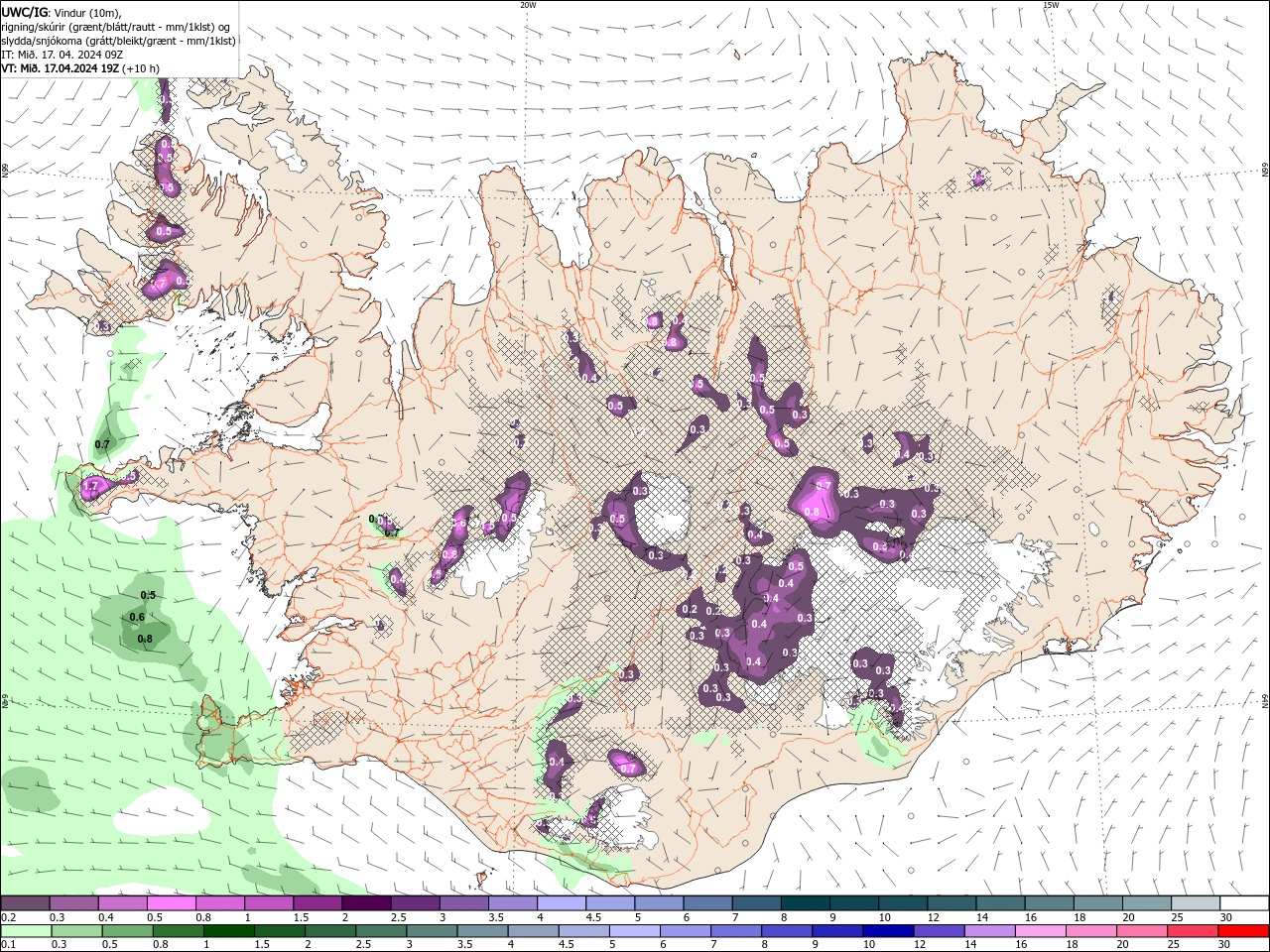
Task: Click the 'VT: Mið. 17.04.2024 19Z (+10 h)' line
Action: coord(81,68)
